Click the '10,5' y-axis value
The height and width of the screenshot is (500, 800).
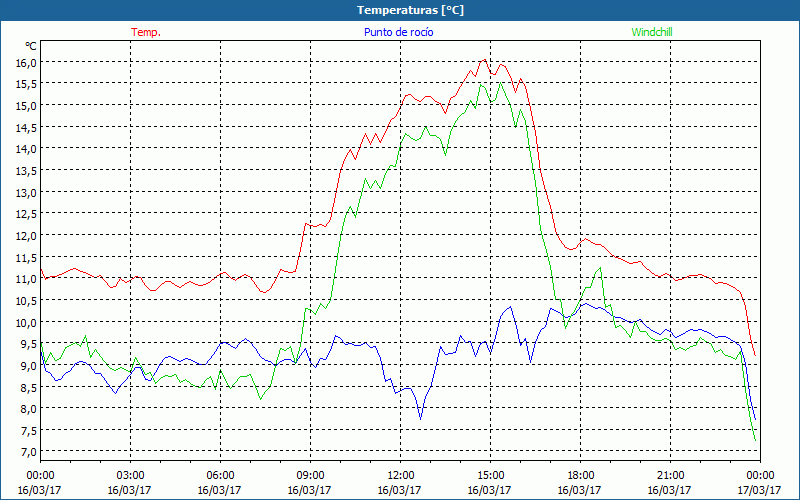(x=26, y=301)
